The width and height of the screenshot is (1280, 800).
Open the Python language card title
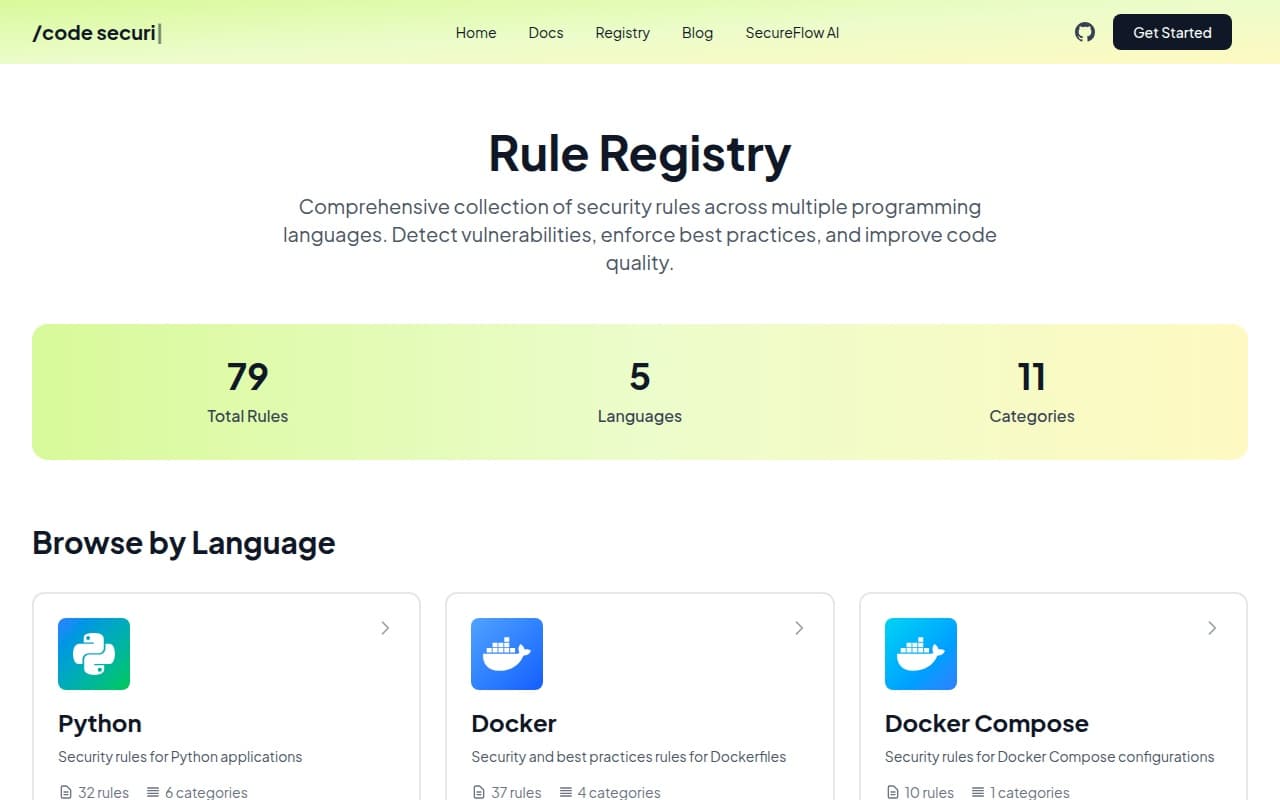click(x=100, y=723)
